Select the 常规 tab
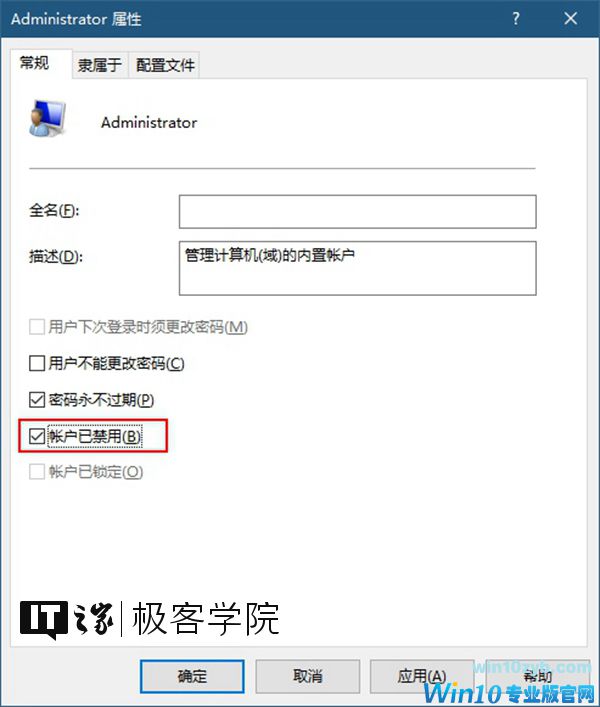The image size is (600, 707). point(34,63)
